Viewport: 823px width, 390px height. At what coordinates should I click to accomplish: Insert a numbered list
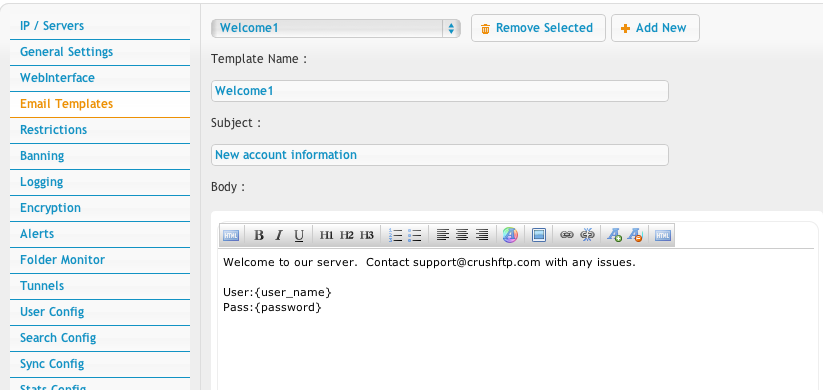tap(395, 235)
